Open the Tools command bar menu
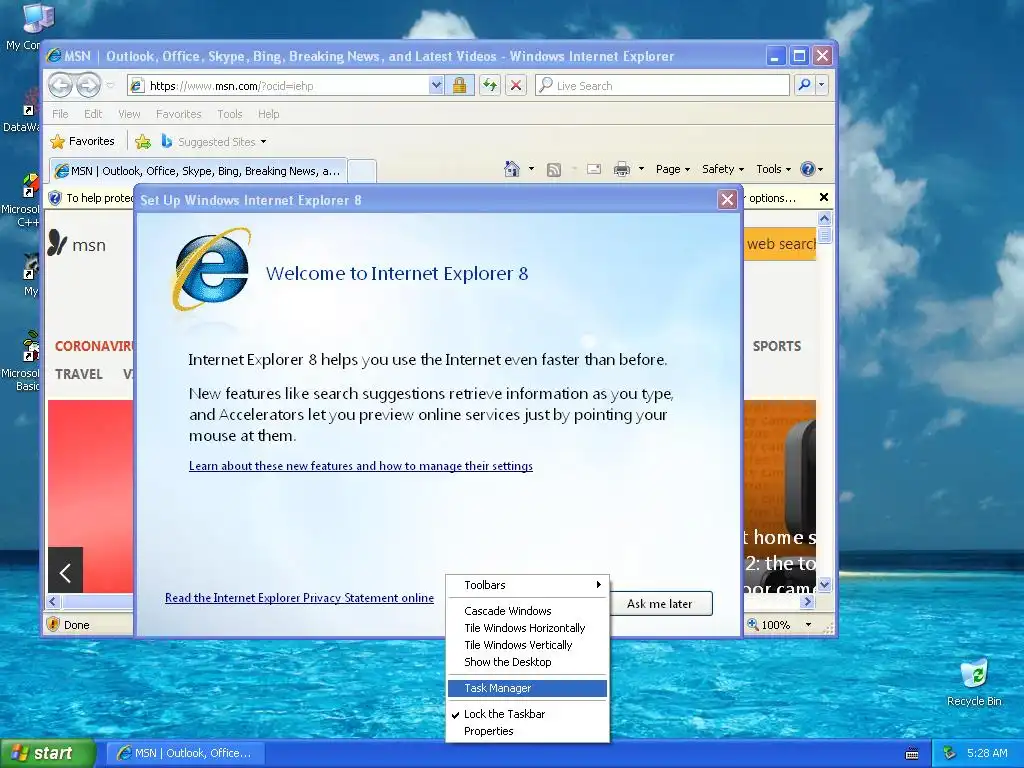This screenshot has height=768, width=1024. 773,169
